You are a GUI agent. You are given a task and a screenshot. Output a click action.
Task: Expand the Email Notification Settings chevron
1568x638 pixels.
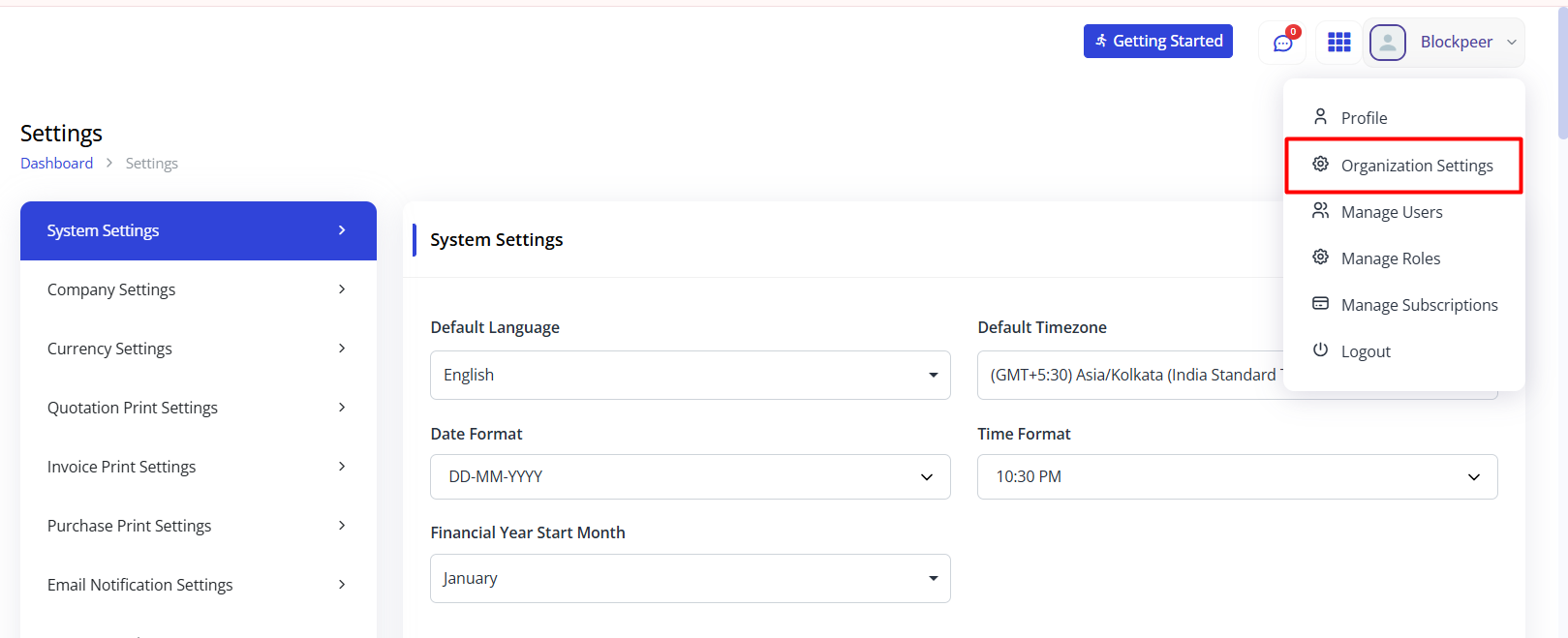tap(342, 585)
